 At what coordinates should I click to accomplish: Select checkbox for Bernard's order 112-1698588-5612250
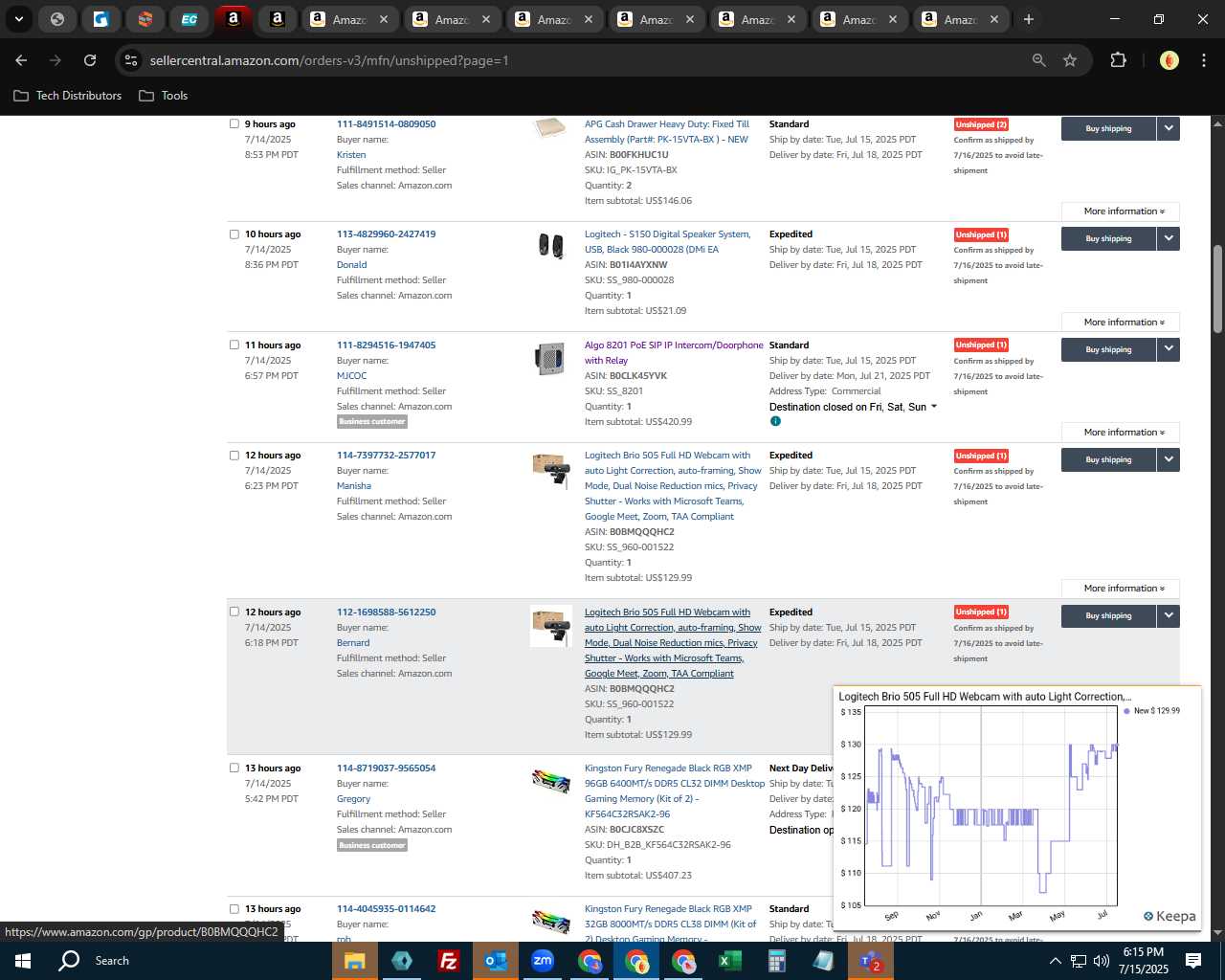[x=234, y=612]
